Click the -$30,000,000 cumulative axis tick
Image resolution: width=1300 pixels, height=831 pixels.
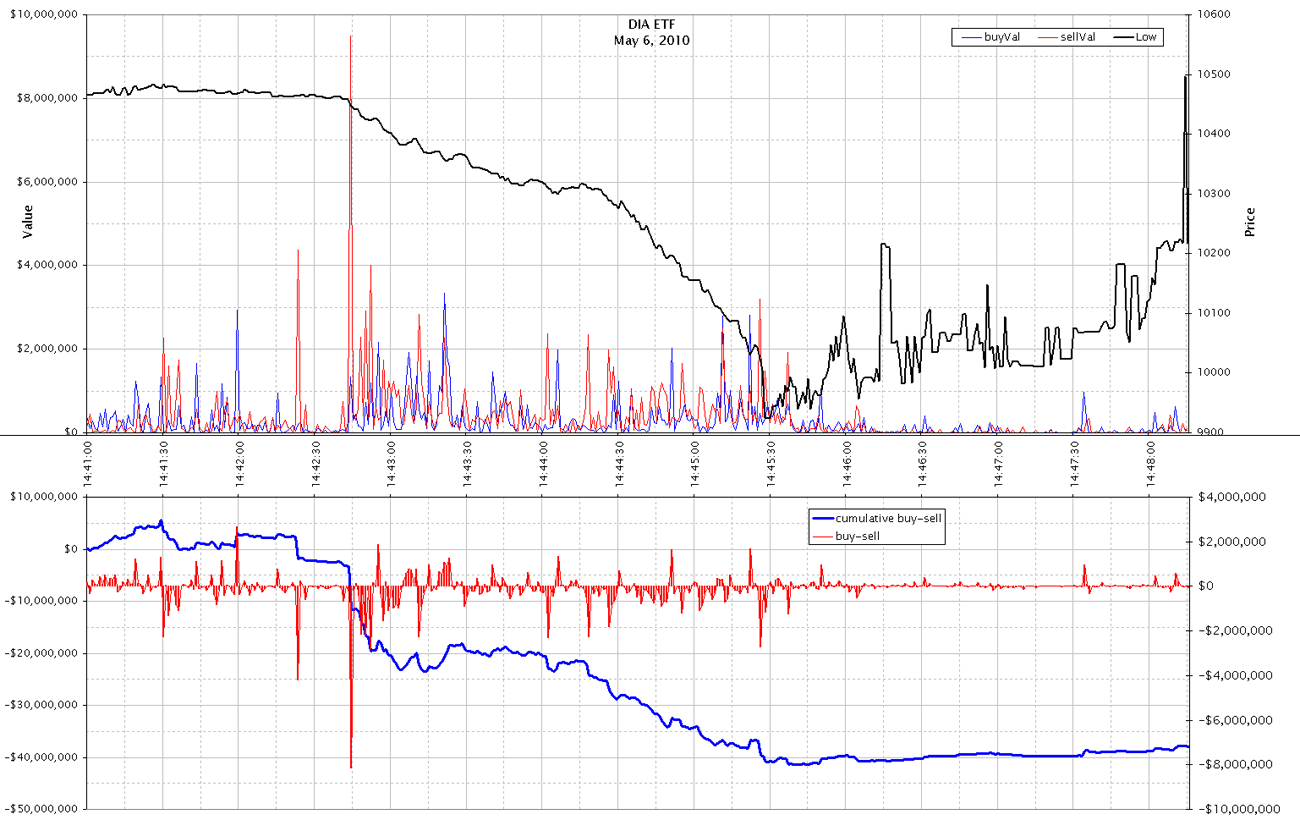click(41, 705)
